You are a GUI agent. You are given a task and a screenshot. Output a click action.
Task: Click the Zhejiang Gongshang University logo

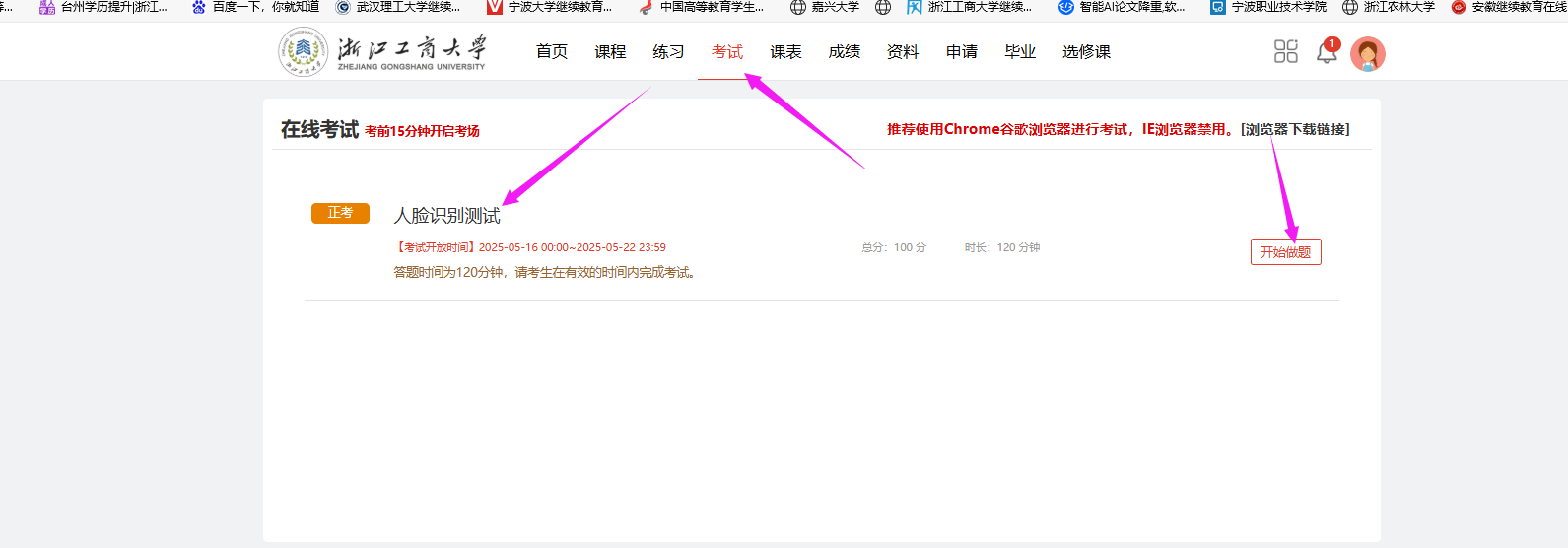(x=382, y=51)
